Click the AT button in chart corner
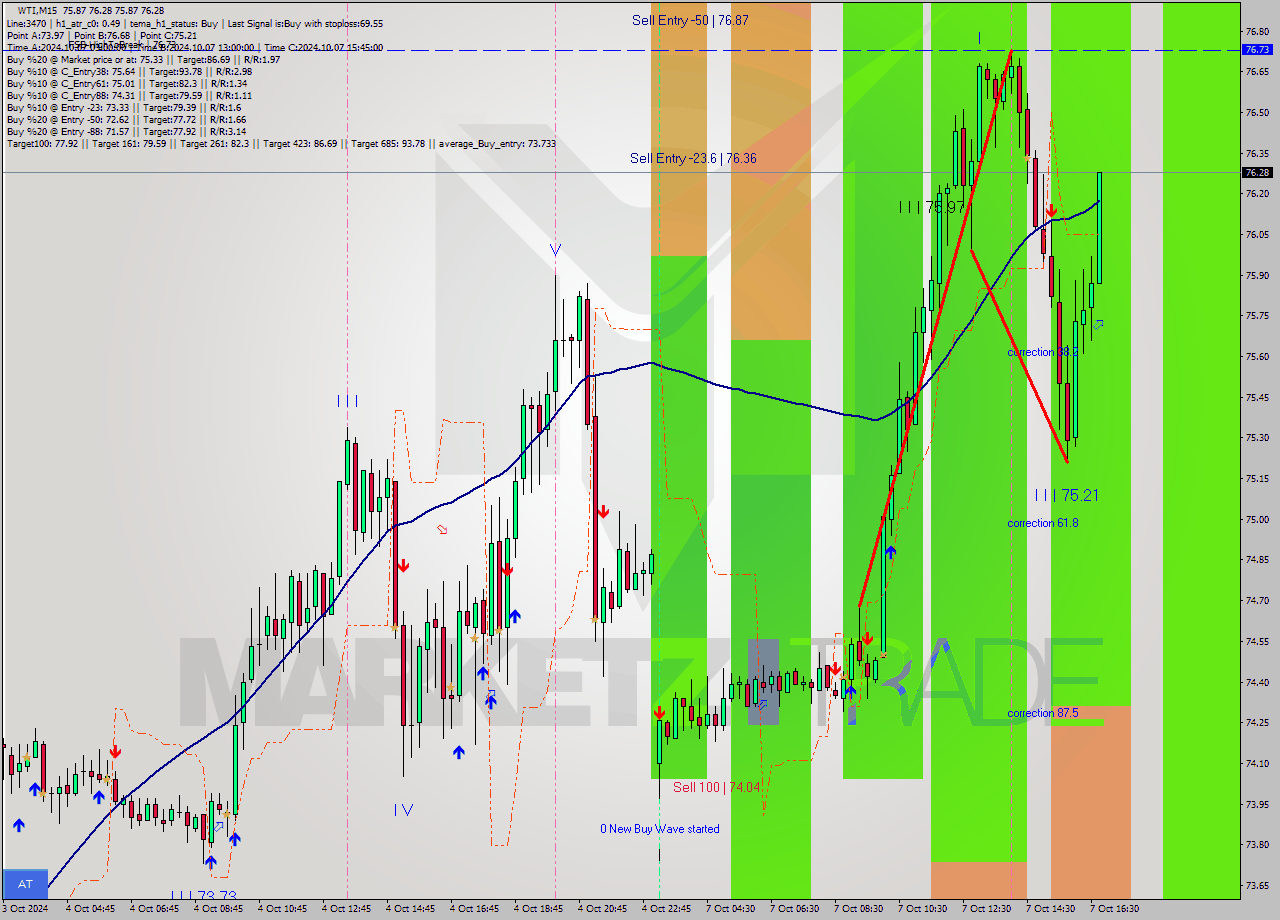Image resolution: width=1280 pixels, height=920 pixels. point(25,884)
